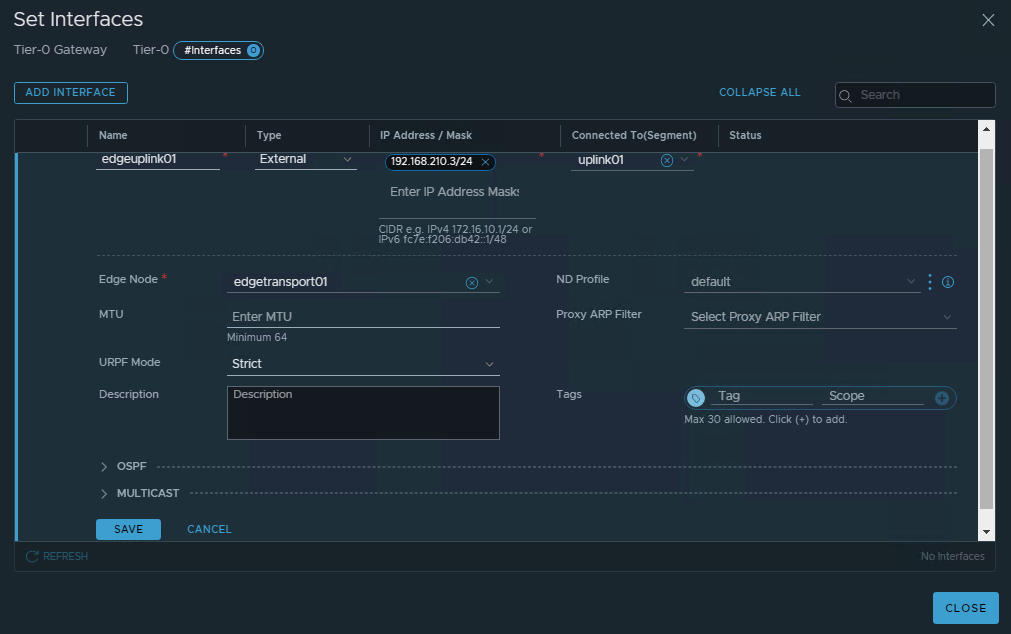This screenshot has height=634, width=1011.
Task: Open the URPF Mode Strict dropdown
Action: click(x=363, y=364)
